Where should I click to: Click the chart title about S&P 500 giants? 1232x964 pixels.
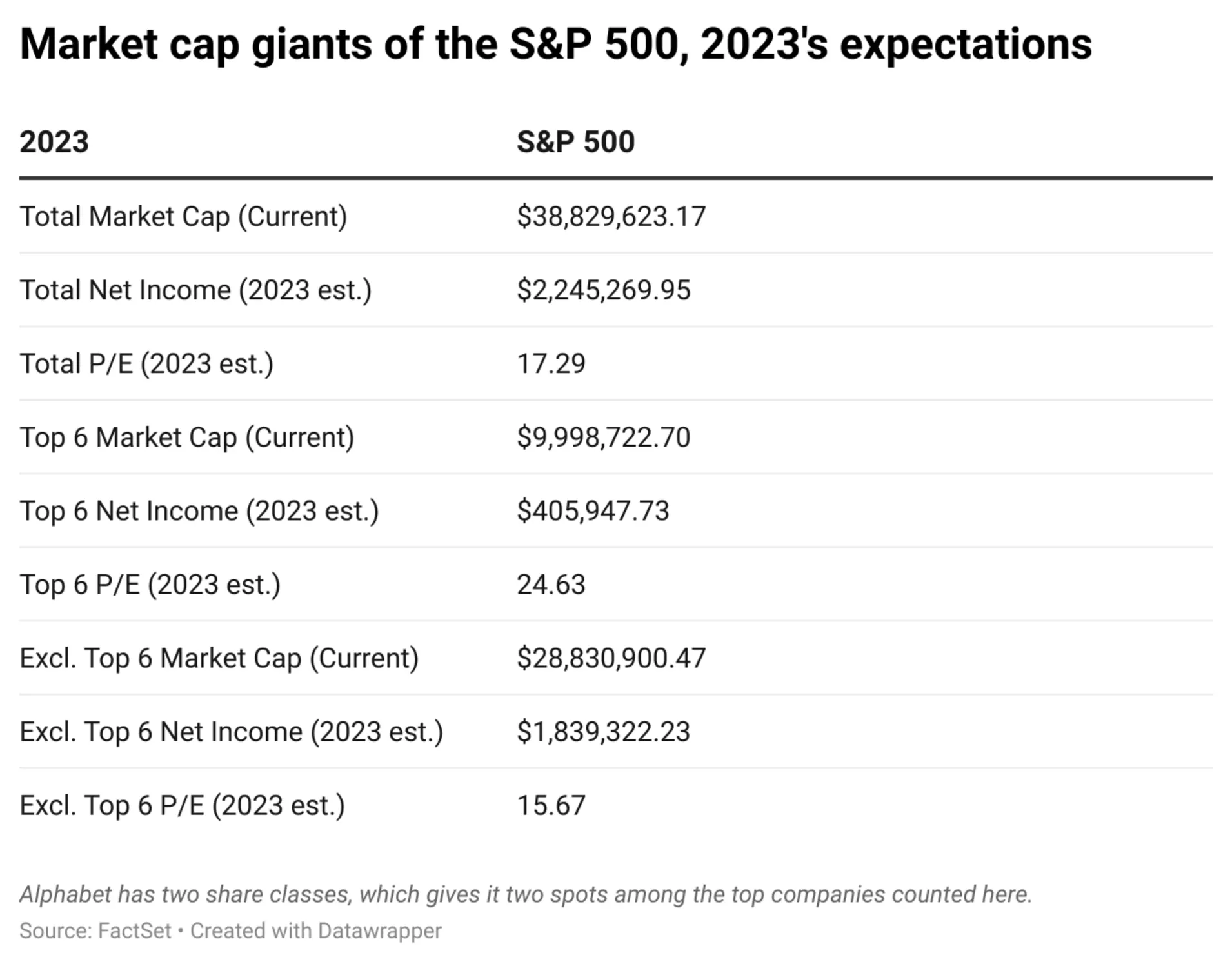(555, 44)
